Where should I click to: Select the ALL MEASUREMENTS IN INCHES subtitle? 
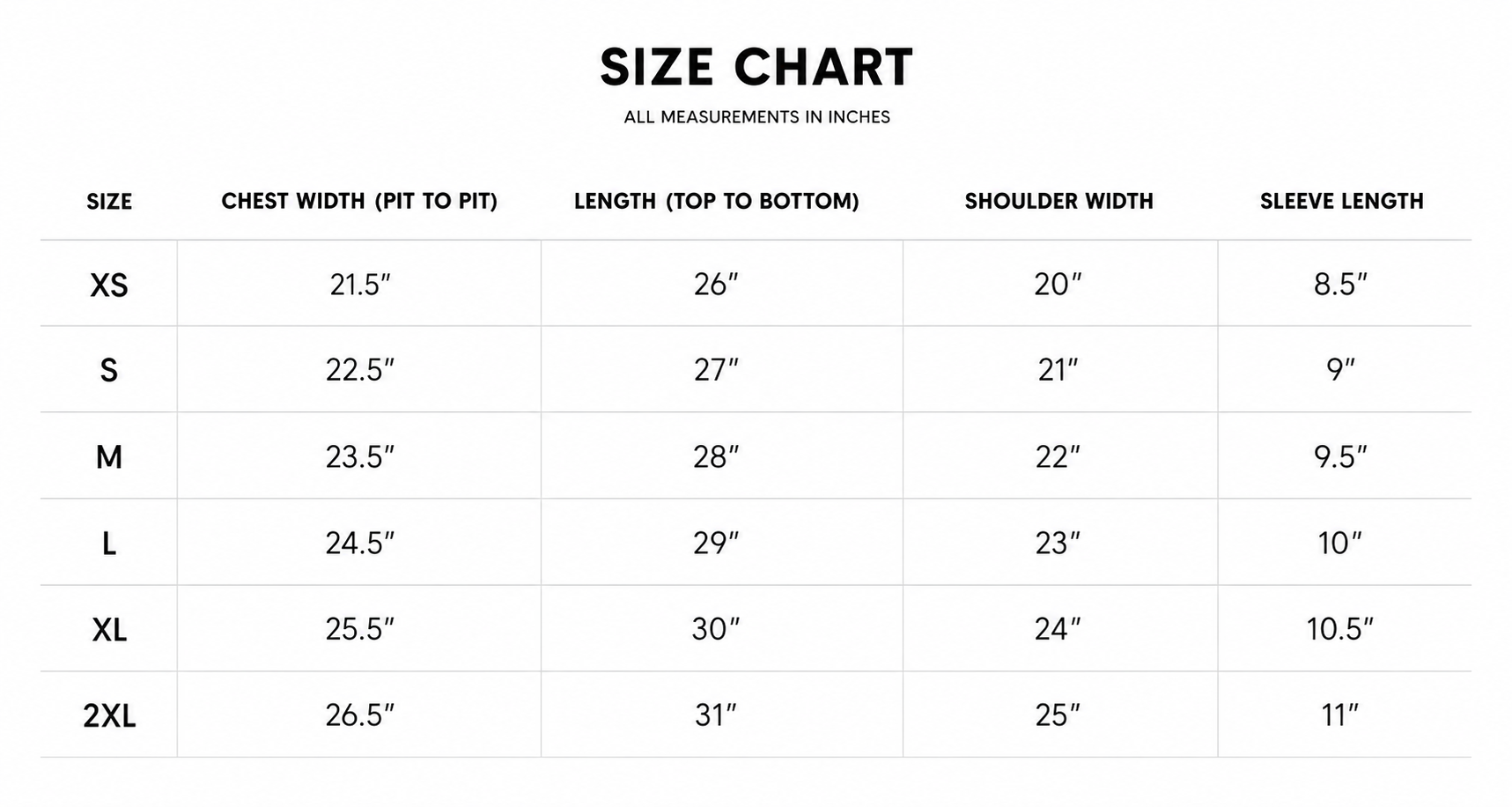pyautogui.click(x=756, y=117)
